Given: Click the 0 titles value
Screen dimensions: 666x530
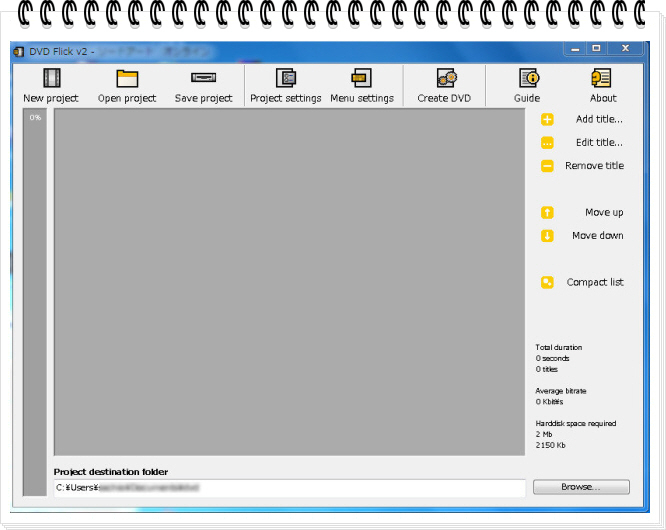Looking at the screenshot, I should [x=547, y=369].
